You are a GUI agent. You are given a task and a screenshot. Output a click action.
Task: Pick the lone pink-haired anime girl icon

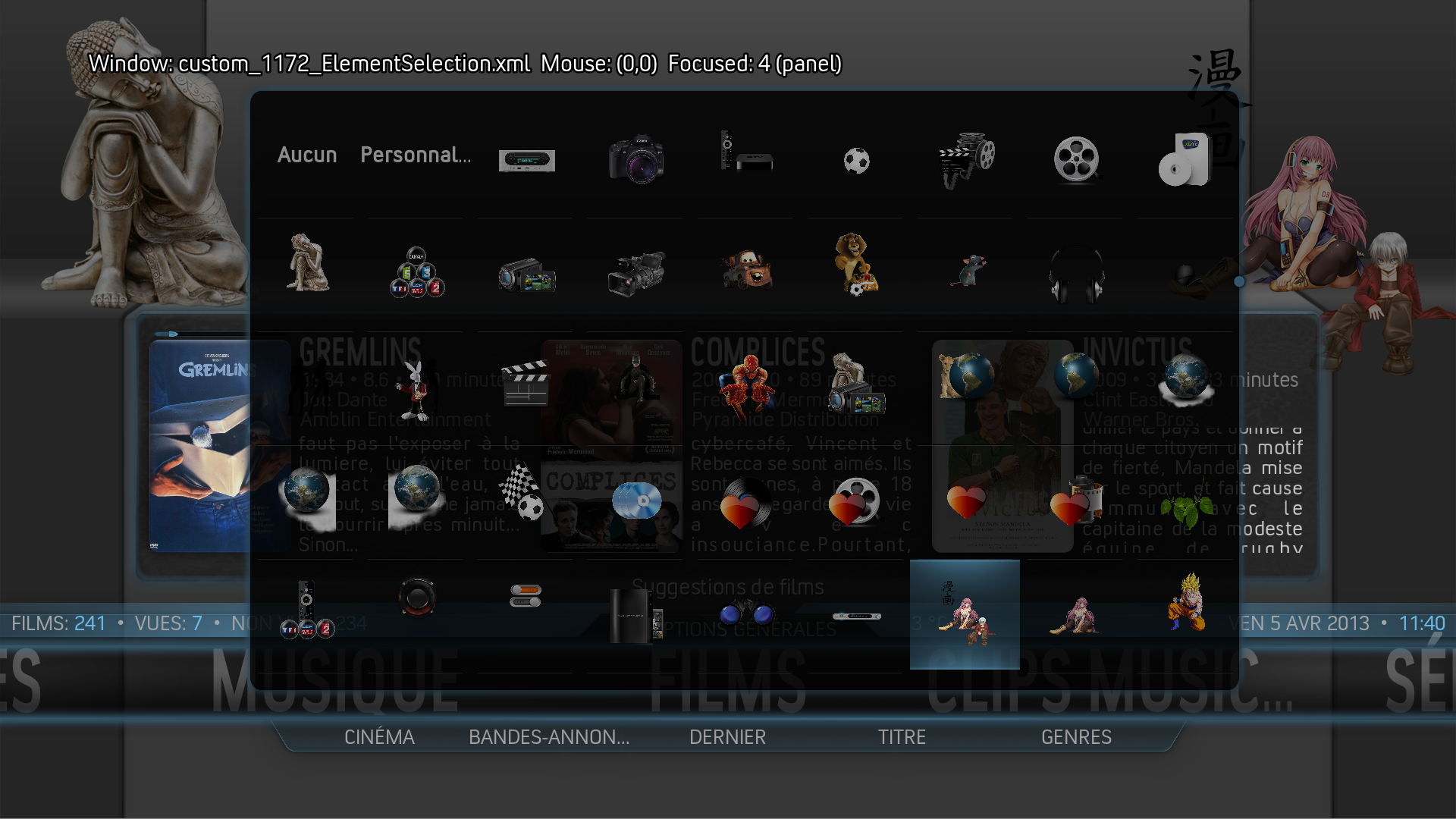pyautogui.click(x=1075, y=614)
